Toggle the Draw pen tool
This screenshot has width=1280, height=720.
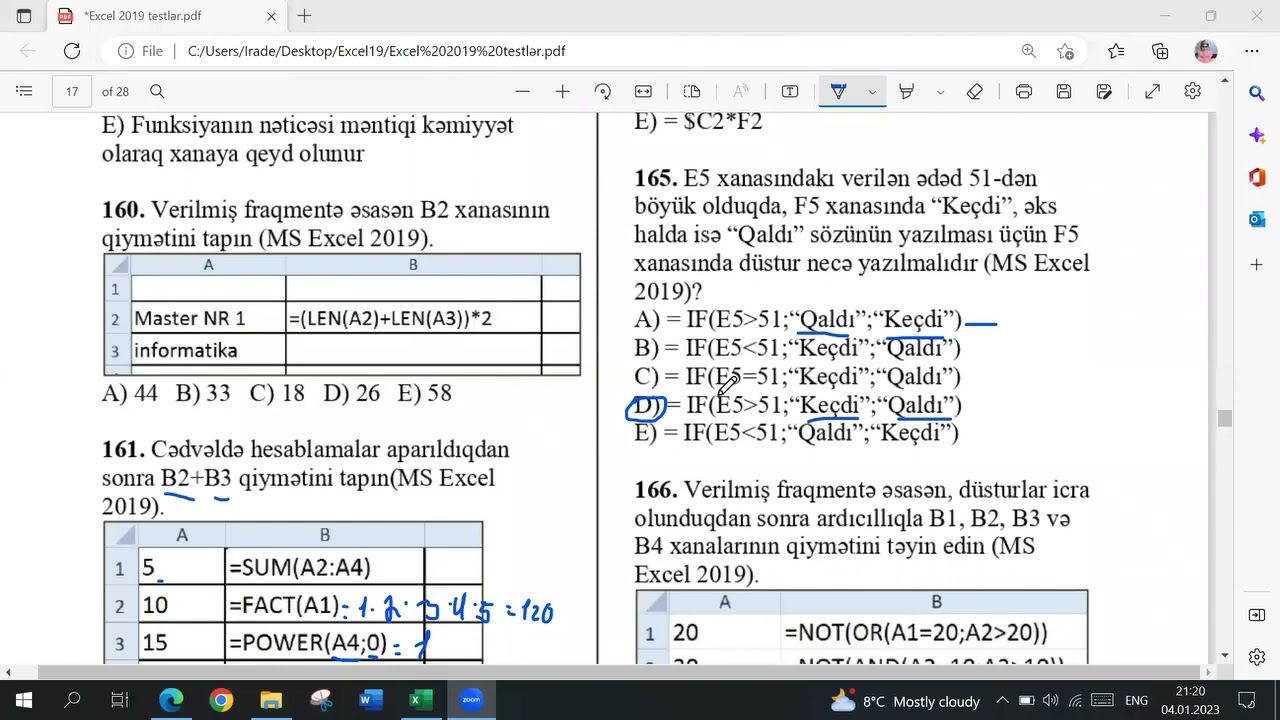coord(839,91)
